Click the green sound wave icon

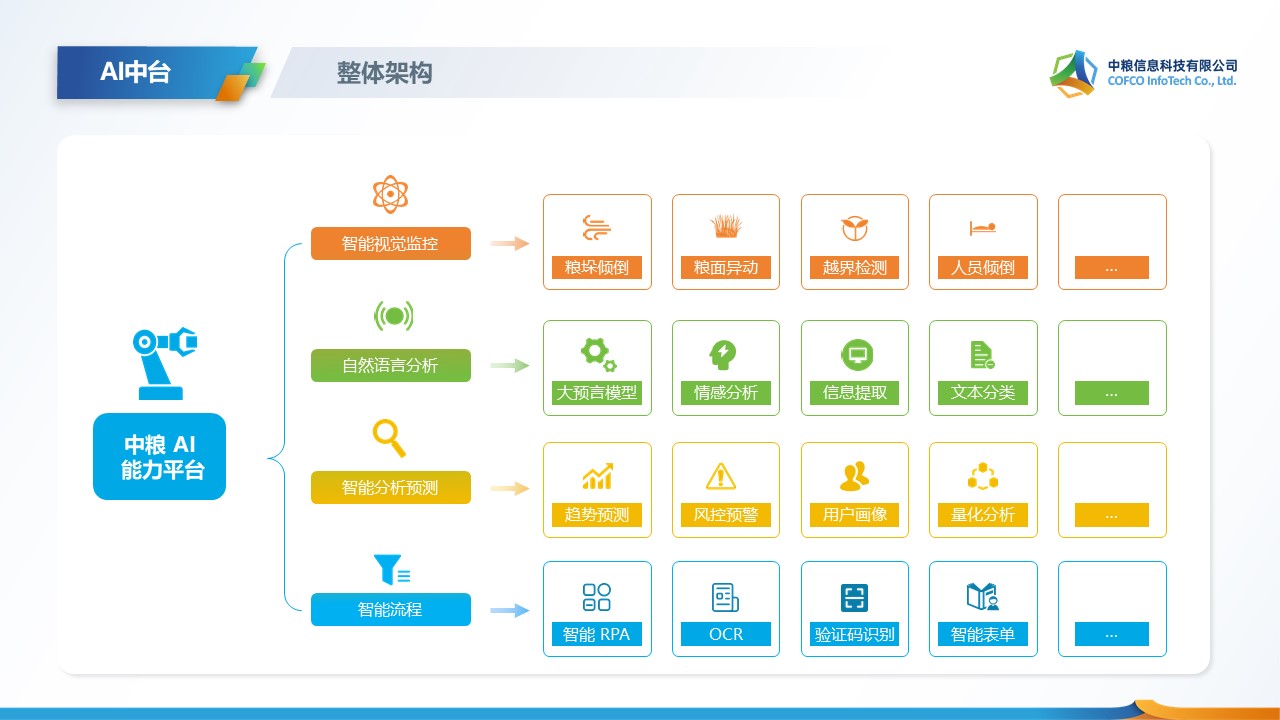click(x=393, y=317)
